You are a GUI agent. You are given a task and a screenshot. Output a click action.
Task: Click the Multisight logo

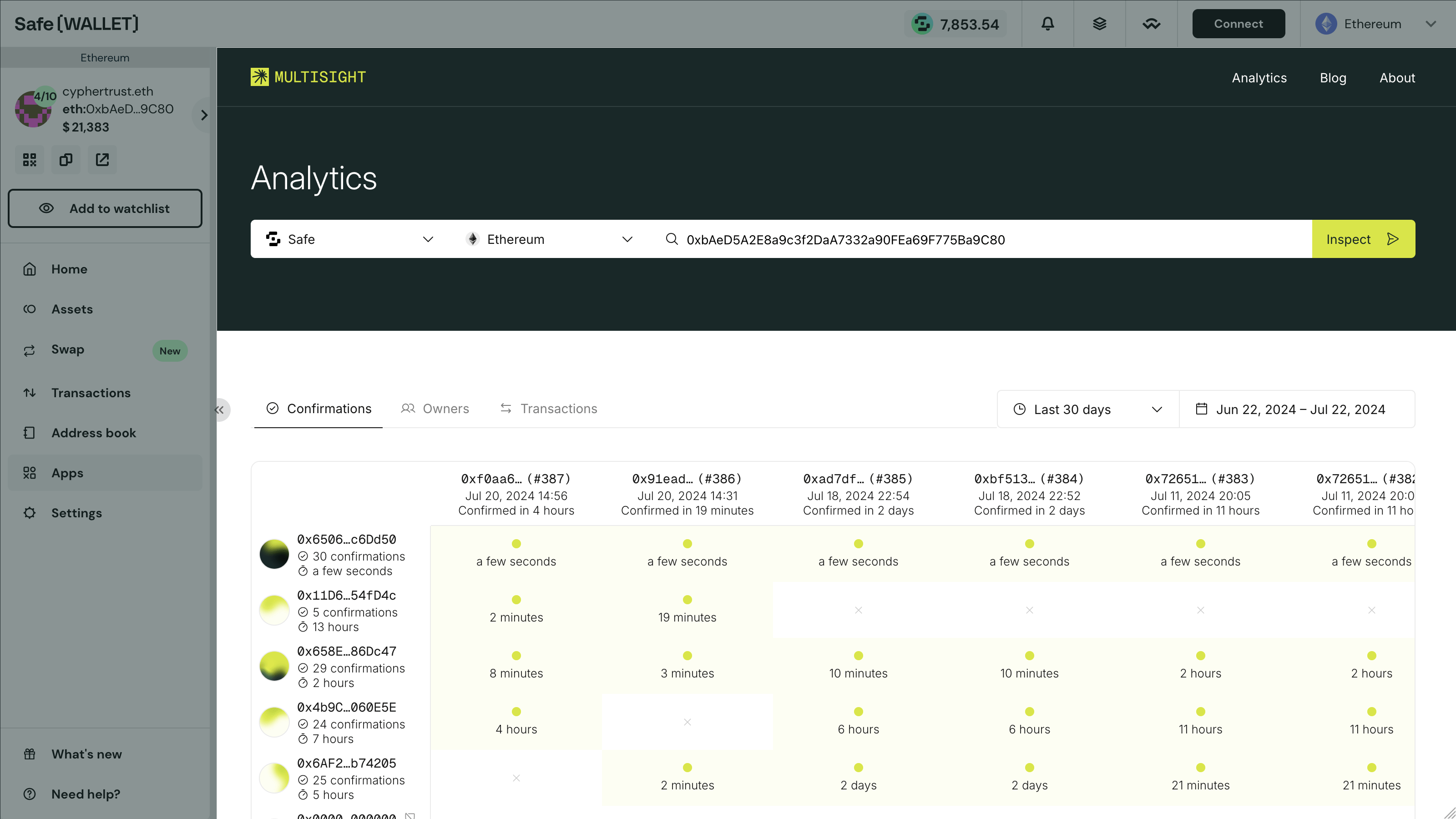point(308,77)
